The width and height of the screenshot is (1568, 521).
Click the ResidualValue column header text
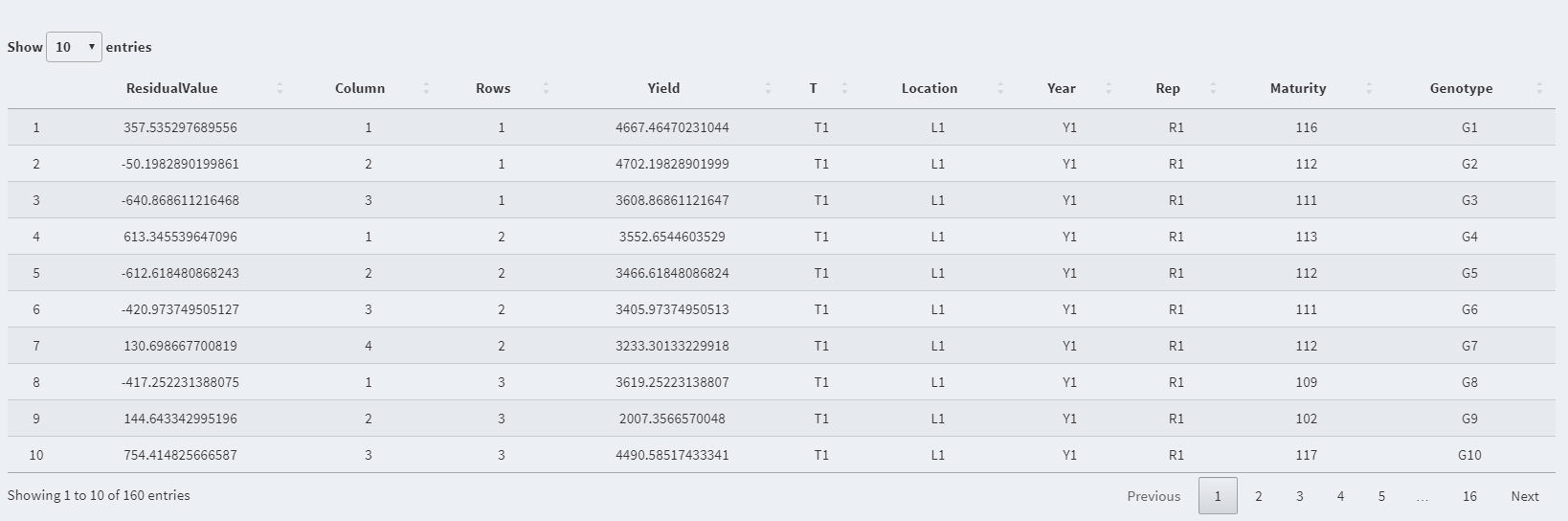pyautogui.click(x=172, y=88)
